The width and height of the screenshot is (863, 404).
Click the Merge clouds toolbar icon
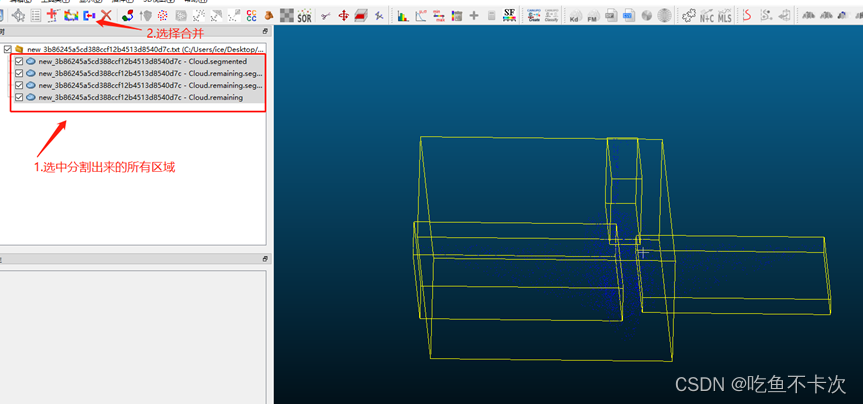tap(89, 16)
